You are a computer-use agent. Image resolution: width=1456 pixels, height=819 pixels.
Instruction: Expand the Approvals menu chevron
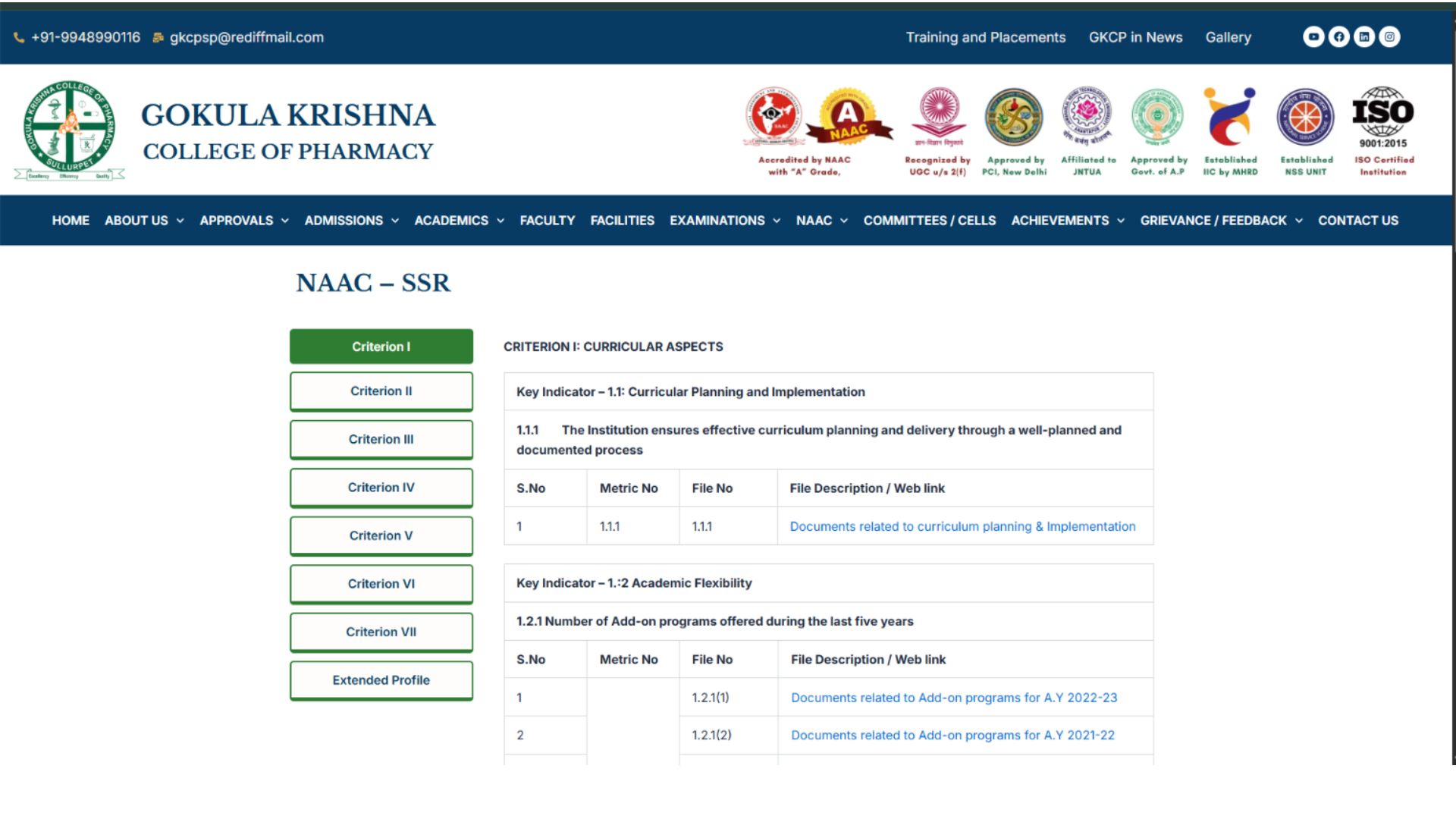coord(285,221)
